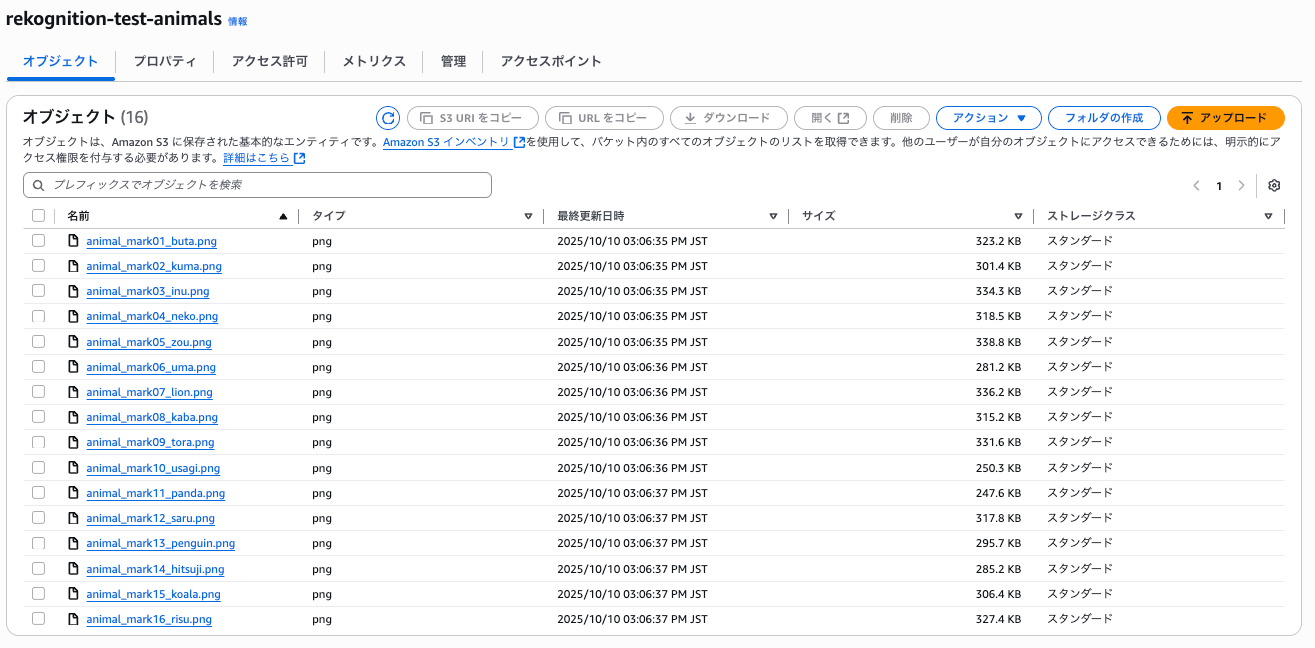Viewport: 1315px width, 648px height.
Task: Open table preferences gear icon
Action: (1273, 185)
